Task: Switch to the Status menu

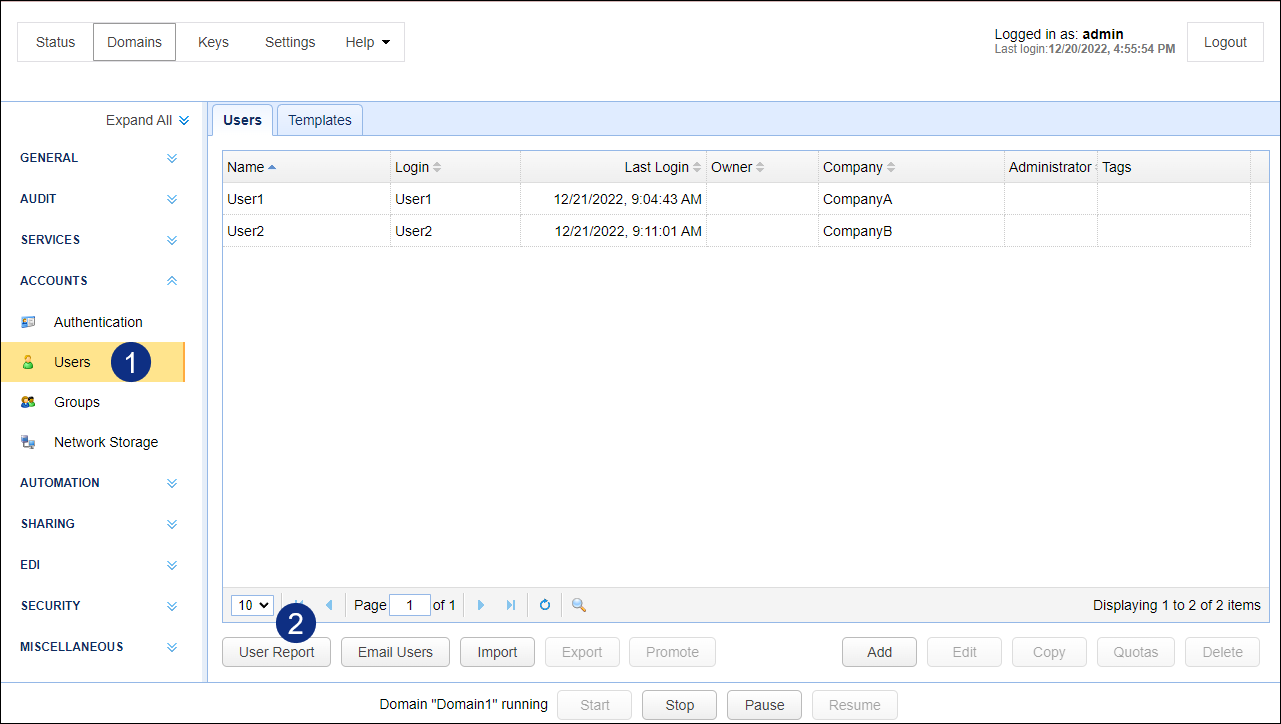Action: tap(56, 42)
